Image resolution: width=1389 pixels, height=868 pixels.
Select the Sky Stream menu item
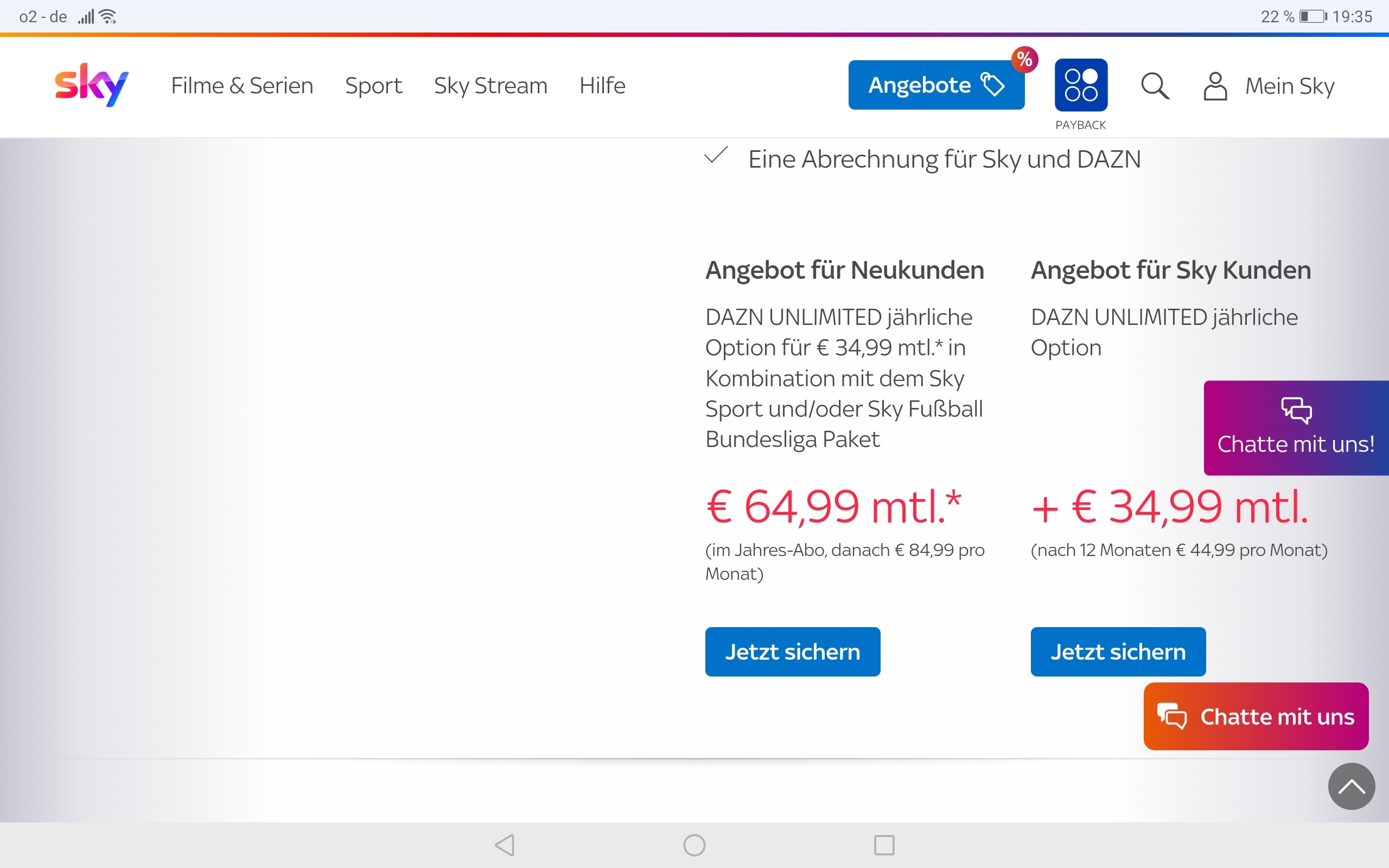point(490,86)
